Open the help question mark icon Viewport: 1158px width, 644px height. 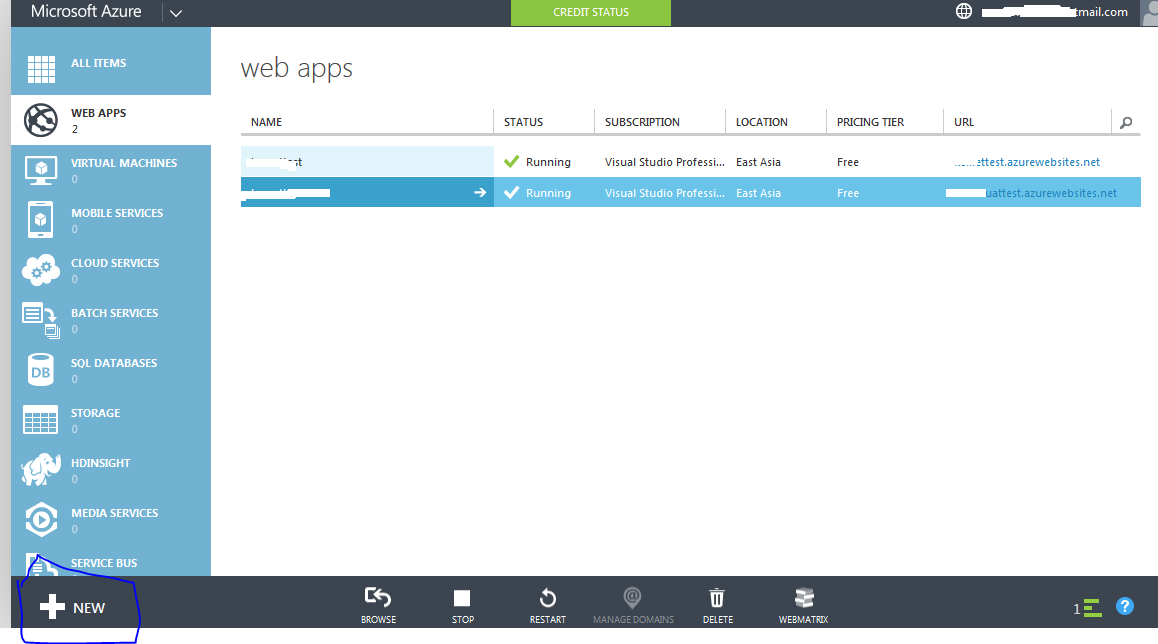click(1125, 606)
